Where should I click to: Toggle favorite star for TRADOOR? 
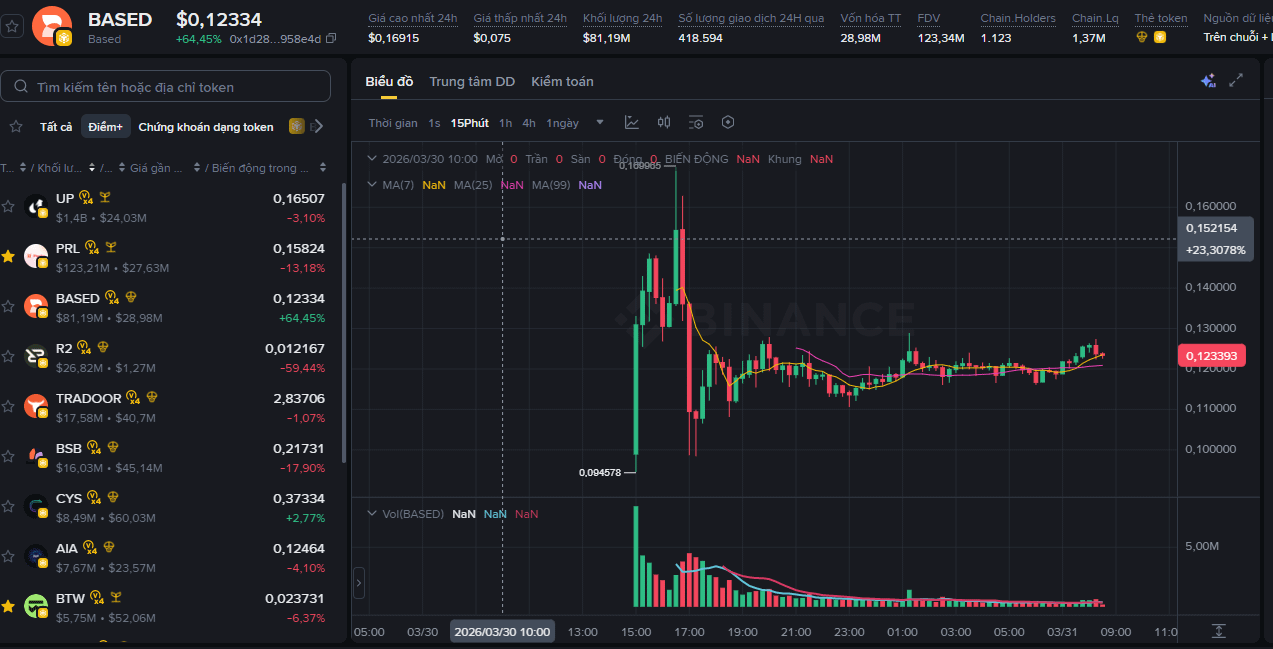point(8,407)
